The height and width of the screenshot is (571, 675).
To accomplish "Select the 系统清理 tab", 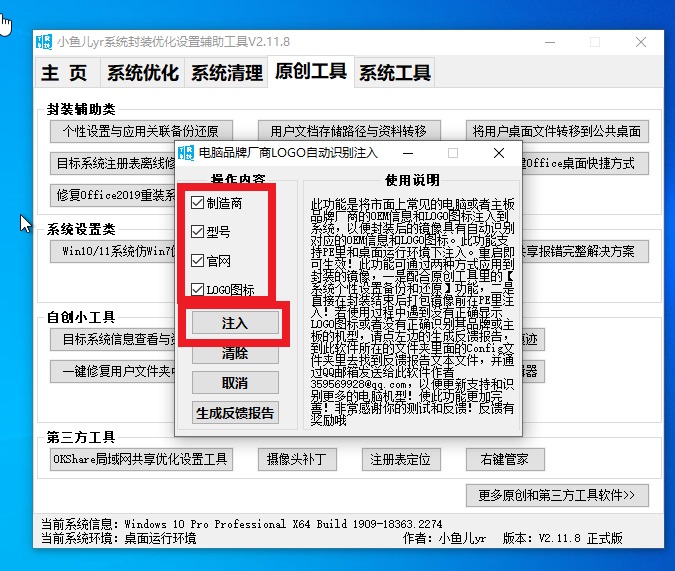I will (x=227, y=73).
